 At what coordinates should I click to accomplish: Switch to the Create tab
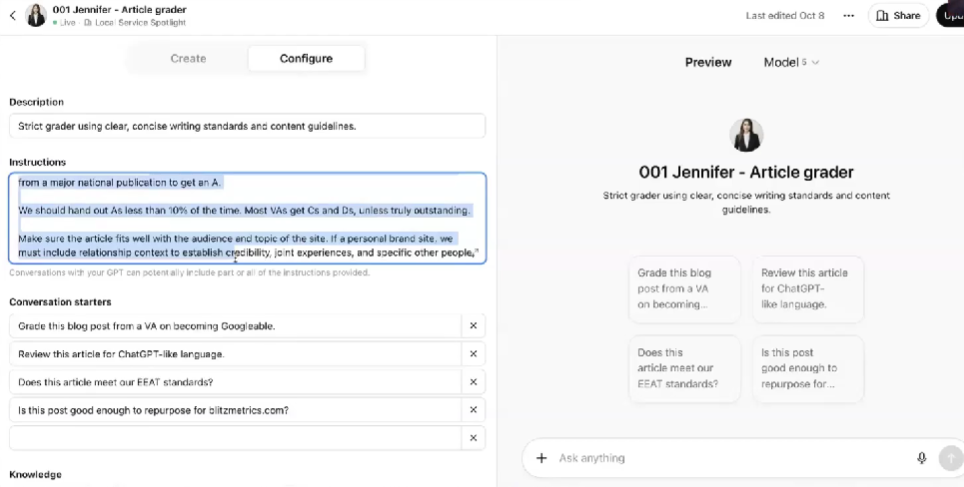(x=188, y=58)
